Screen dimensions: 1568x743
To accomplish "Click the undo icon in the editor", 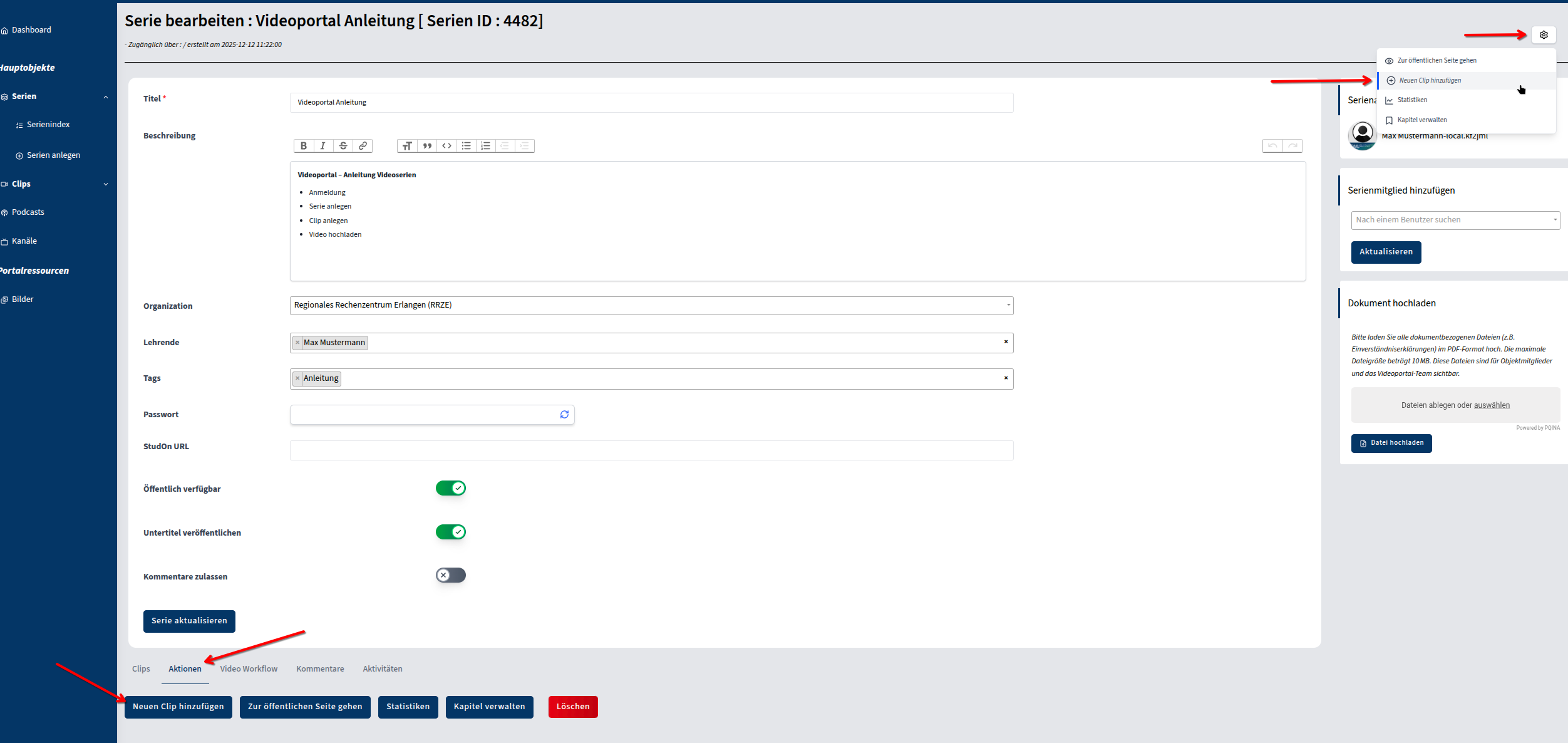I will (1272, 146).
